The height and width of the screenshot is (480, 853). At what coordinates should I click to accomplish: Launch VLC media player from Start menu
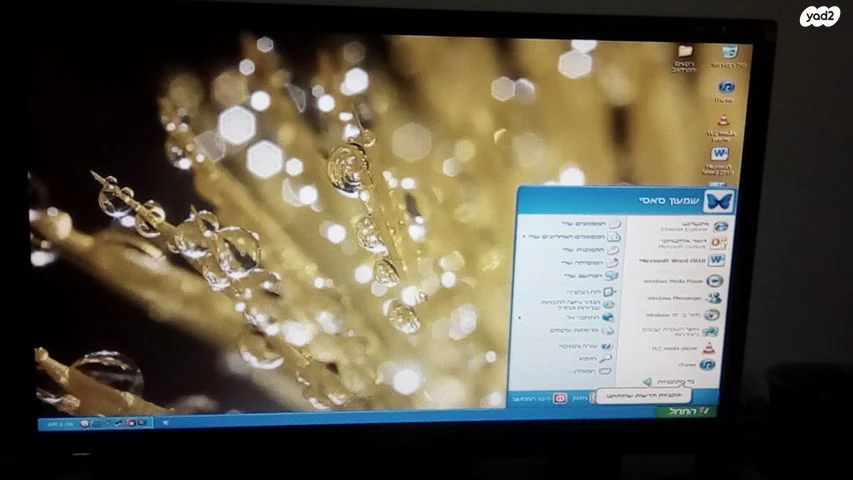[x=683, y=348]
